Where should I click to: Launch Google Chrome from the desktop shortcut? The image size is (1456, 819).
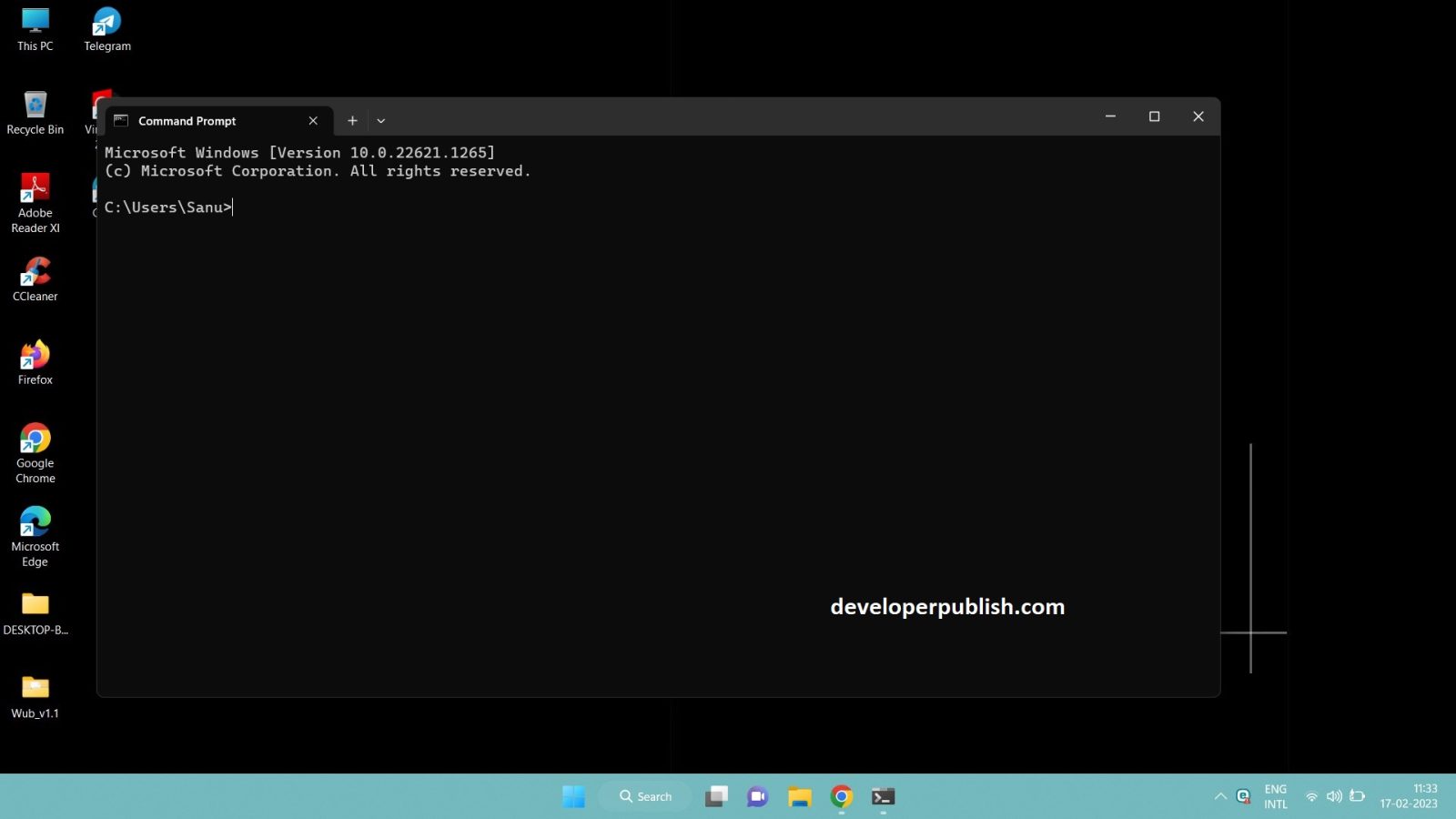[35, 439]
